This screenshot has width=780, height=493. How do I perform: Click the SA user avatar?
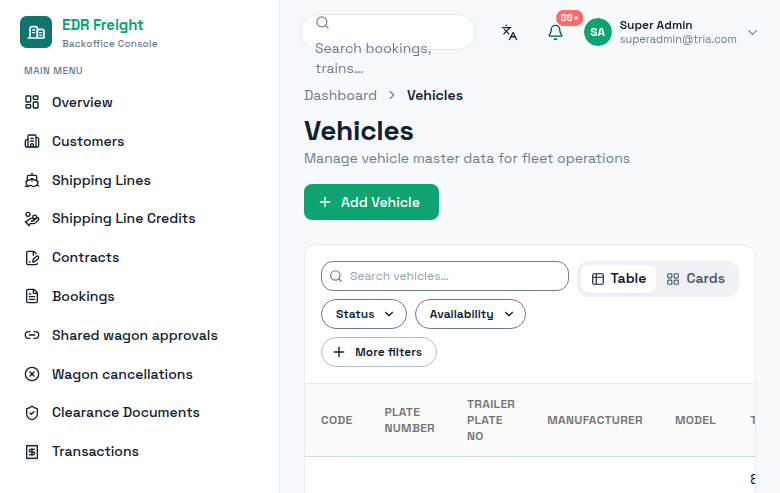pos(597,32)
